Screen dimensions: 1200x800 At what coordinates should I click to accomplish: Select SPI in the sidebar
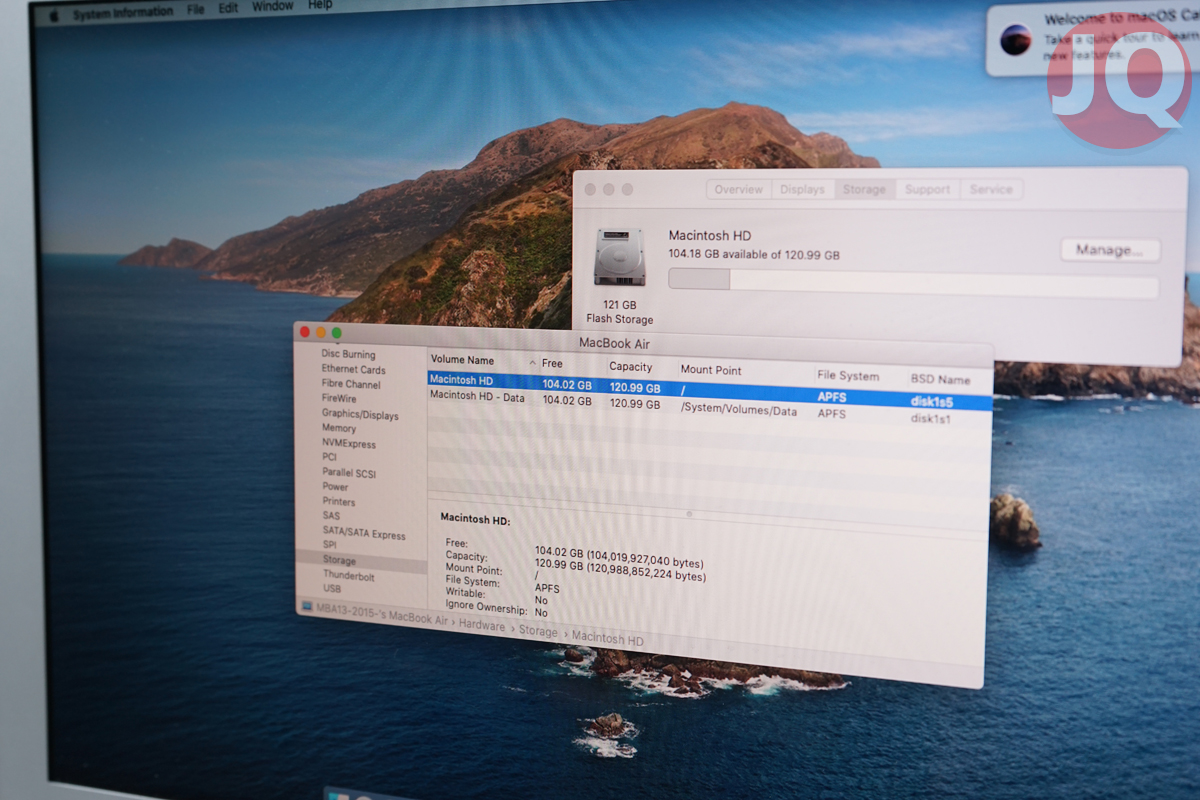[x=329, y=545]
